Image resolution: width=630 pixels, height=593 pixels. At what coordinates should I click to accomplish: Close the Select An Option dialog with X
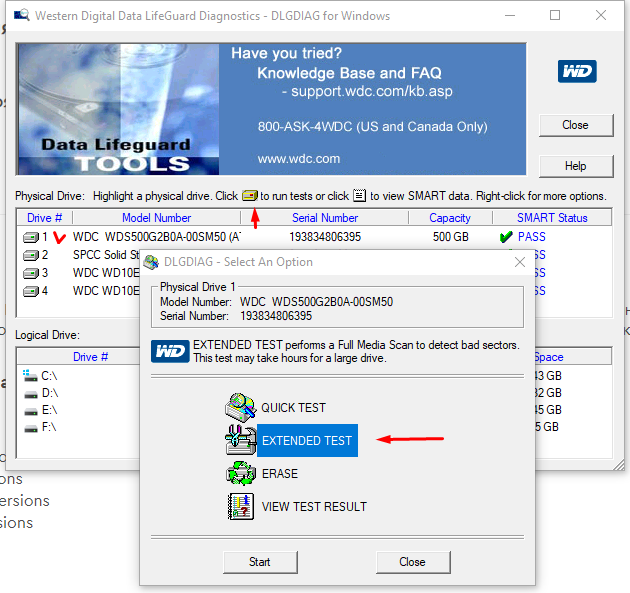click(x=520, y=262)
